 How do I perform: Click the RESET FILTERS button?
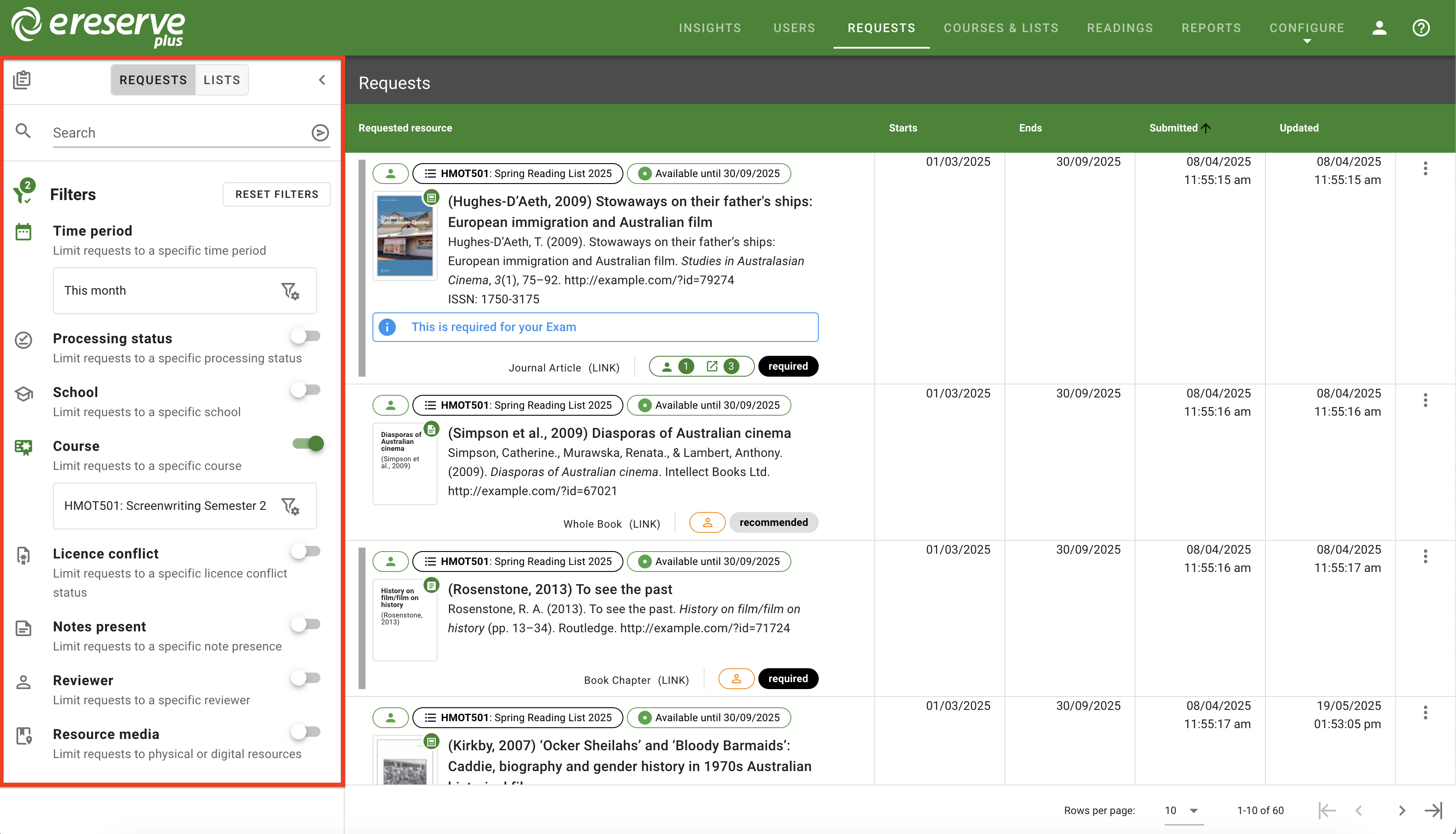pos(276,194)
